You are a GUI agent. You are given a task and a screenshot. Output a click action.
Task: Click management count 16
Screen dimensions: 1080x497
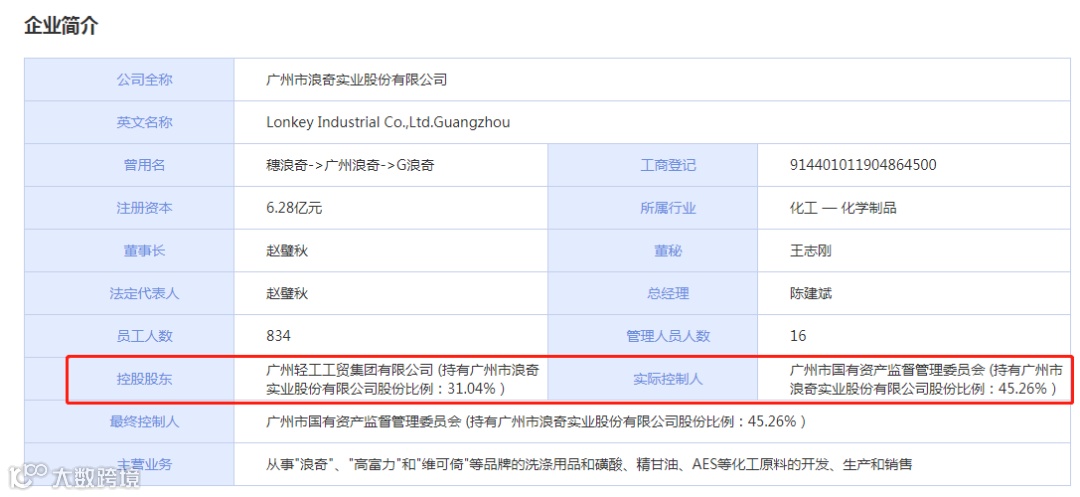coord(798,336)
